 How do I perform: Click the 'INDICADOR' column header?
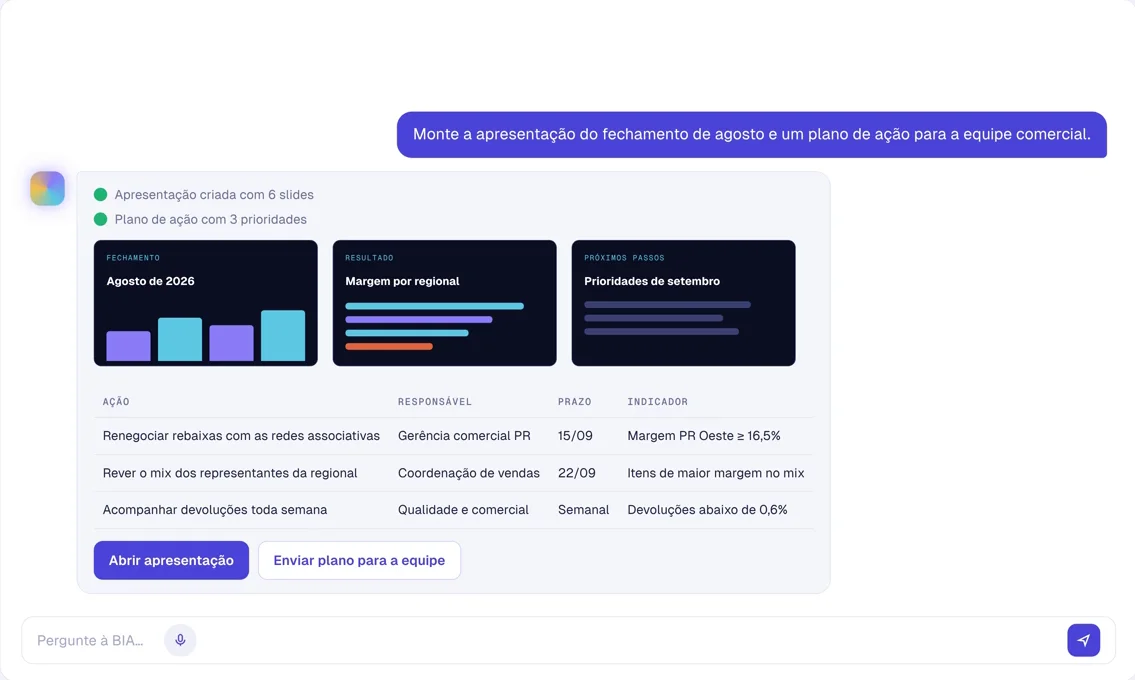657,401
